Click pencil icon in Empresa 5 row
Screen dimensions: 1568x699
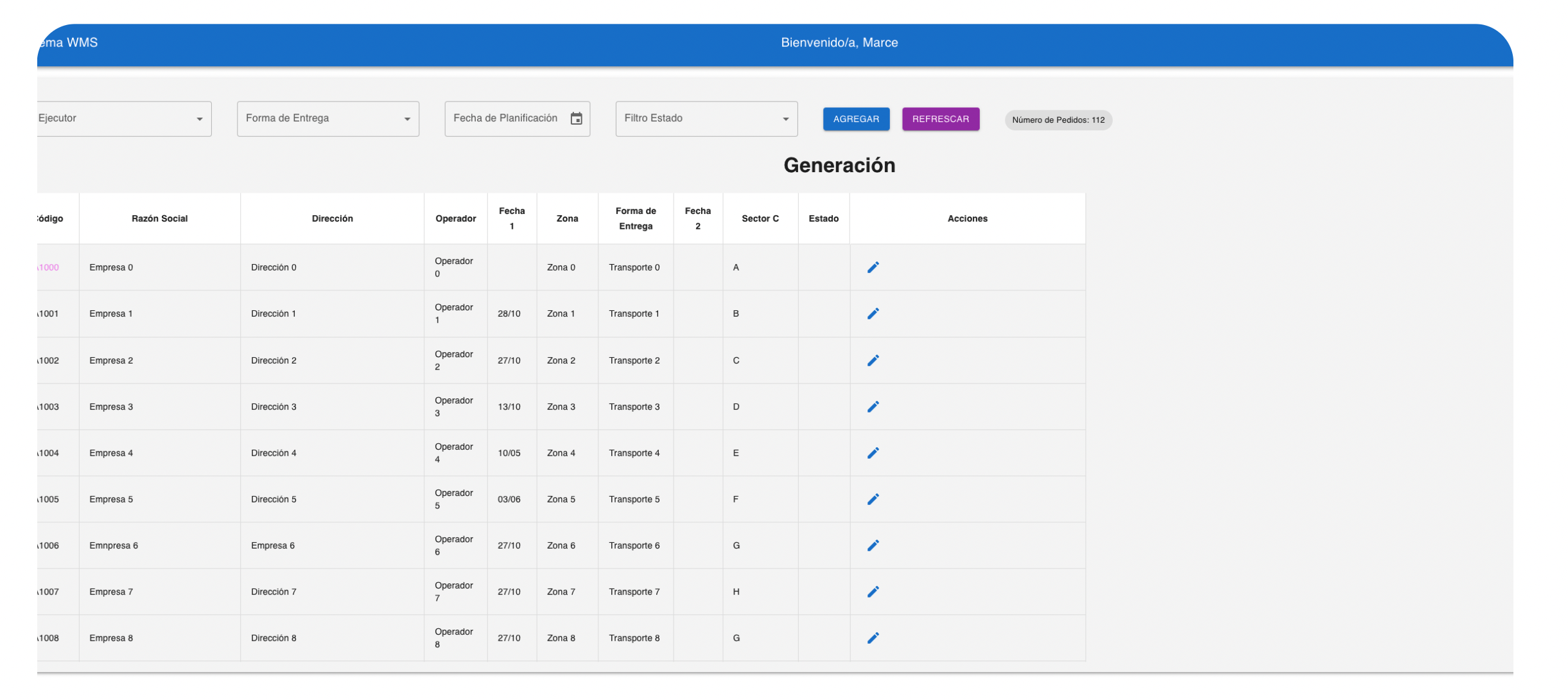873,499
